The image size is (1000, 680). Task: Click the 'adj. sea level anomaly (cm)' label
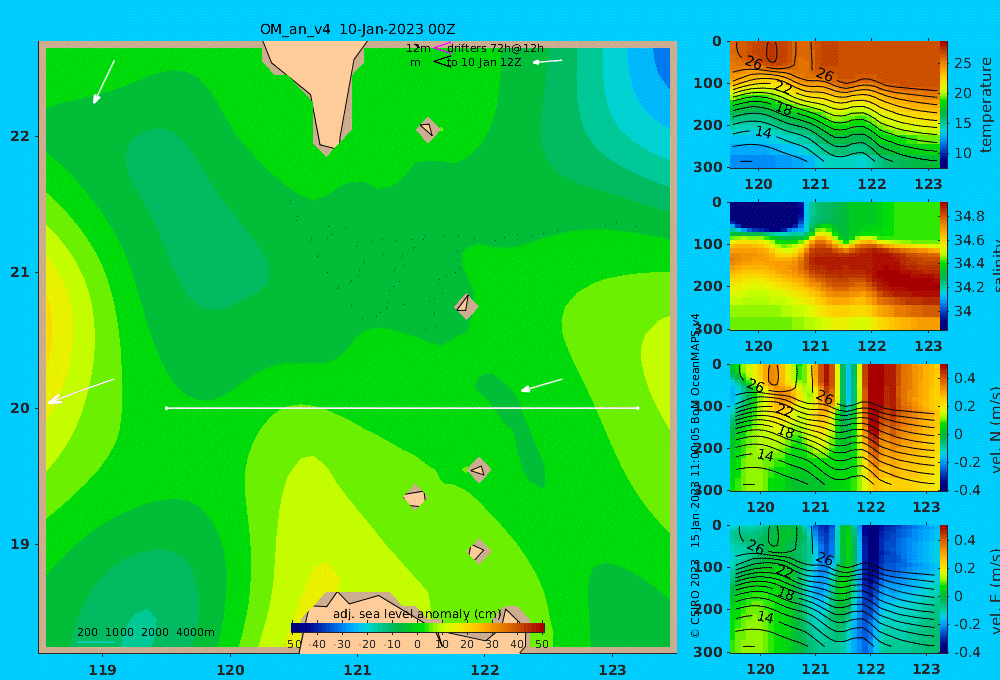[x=417, y=614]
